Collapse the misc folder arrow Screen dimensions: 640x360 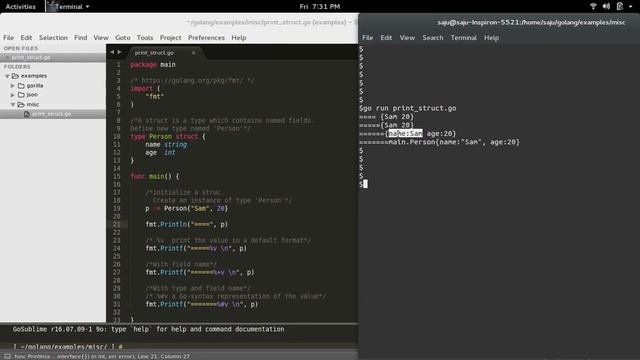13,104
